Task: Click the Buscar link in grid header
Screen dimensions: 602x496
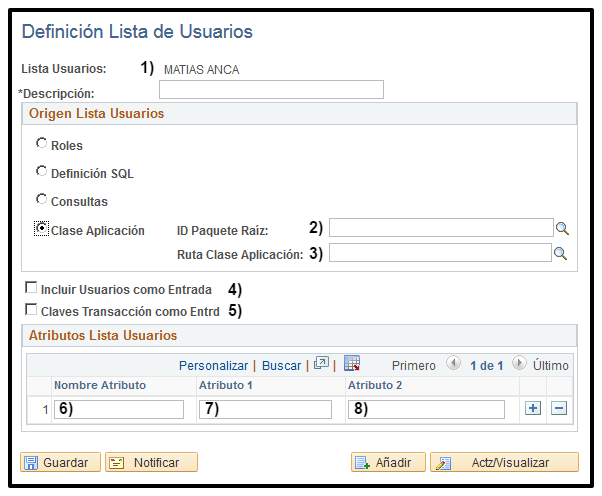Action: tap(281, 366)
